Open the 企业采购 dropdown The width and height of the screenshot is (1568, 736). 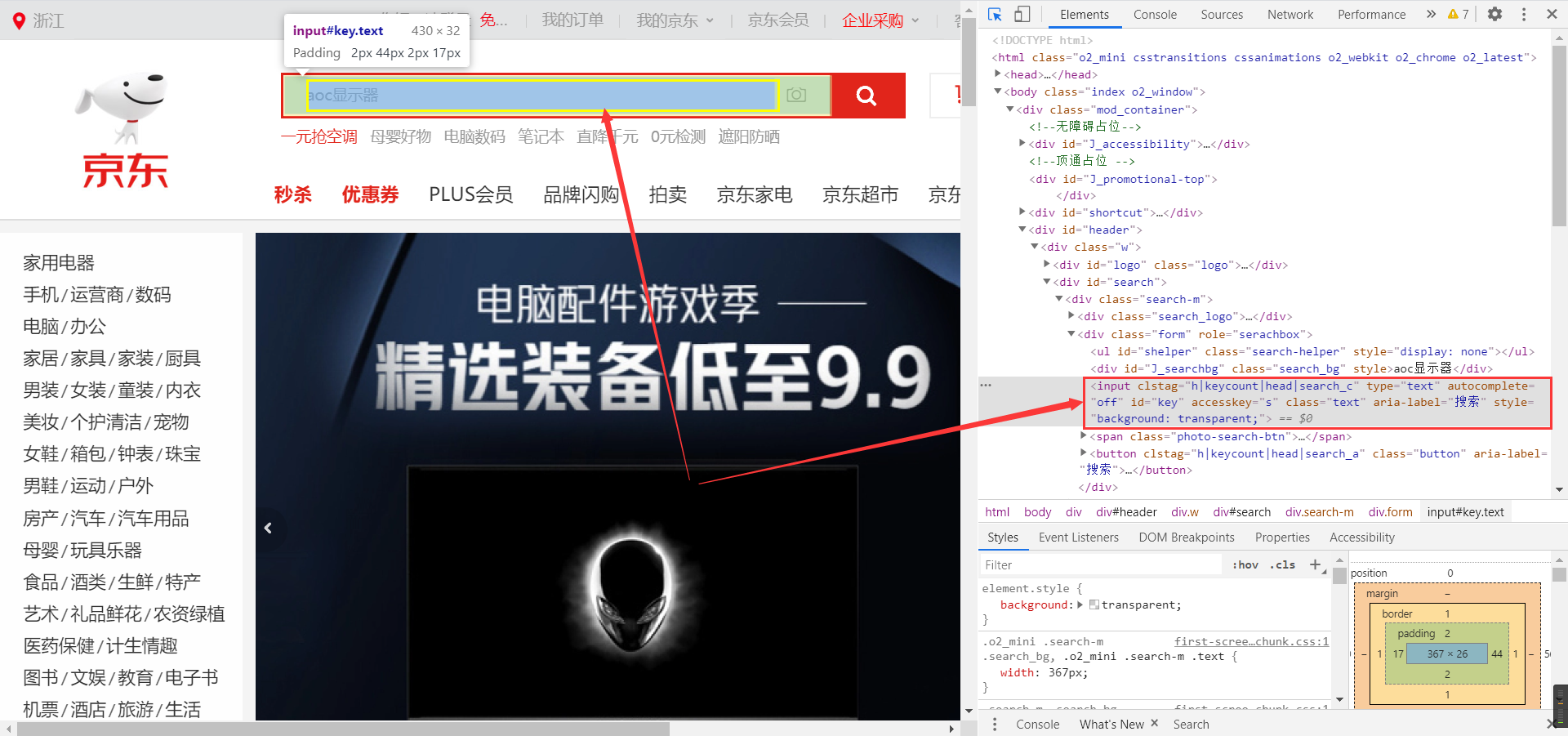click(881, 20)
